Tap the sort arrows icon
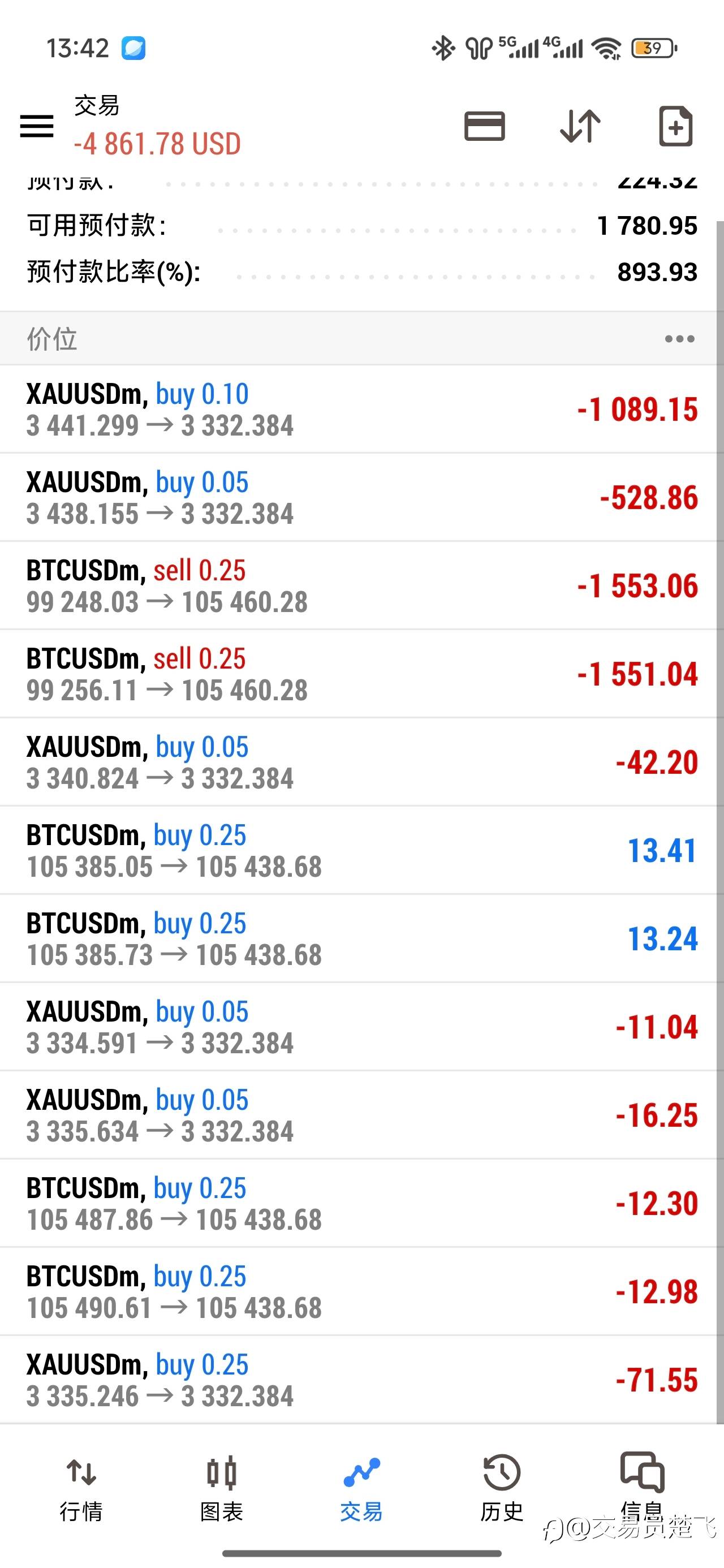 (580, 126)
